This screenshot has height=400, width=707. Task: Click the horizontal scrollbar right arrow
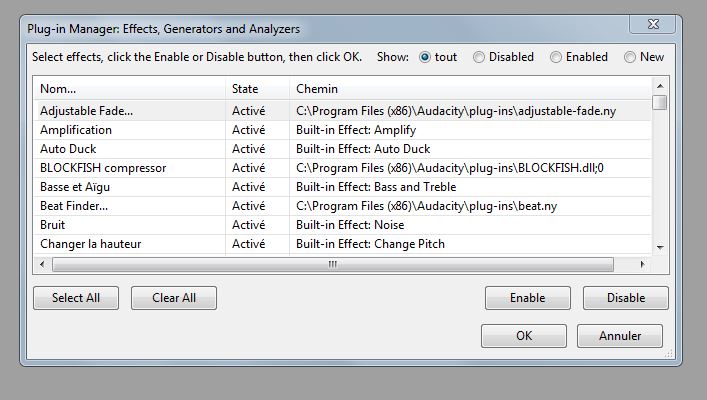tap(642, 264)
